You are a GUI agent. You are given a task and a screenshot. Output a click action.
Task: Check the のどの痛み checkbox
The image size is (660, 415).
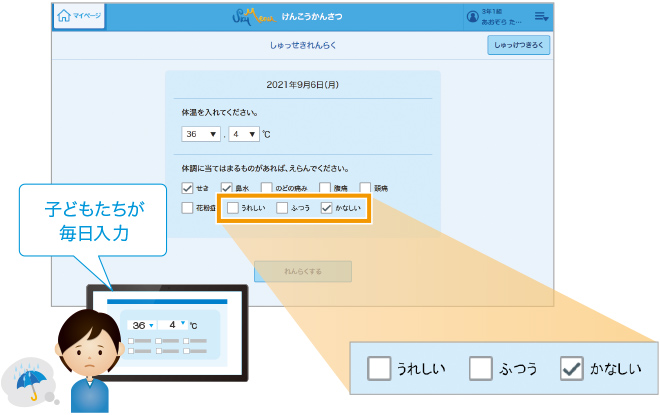266,188
